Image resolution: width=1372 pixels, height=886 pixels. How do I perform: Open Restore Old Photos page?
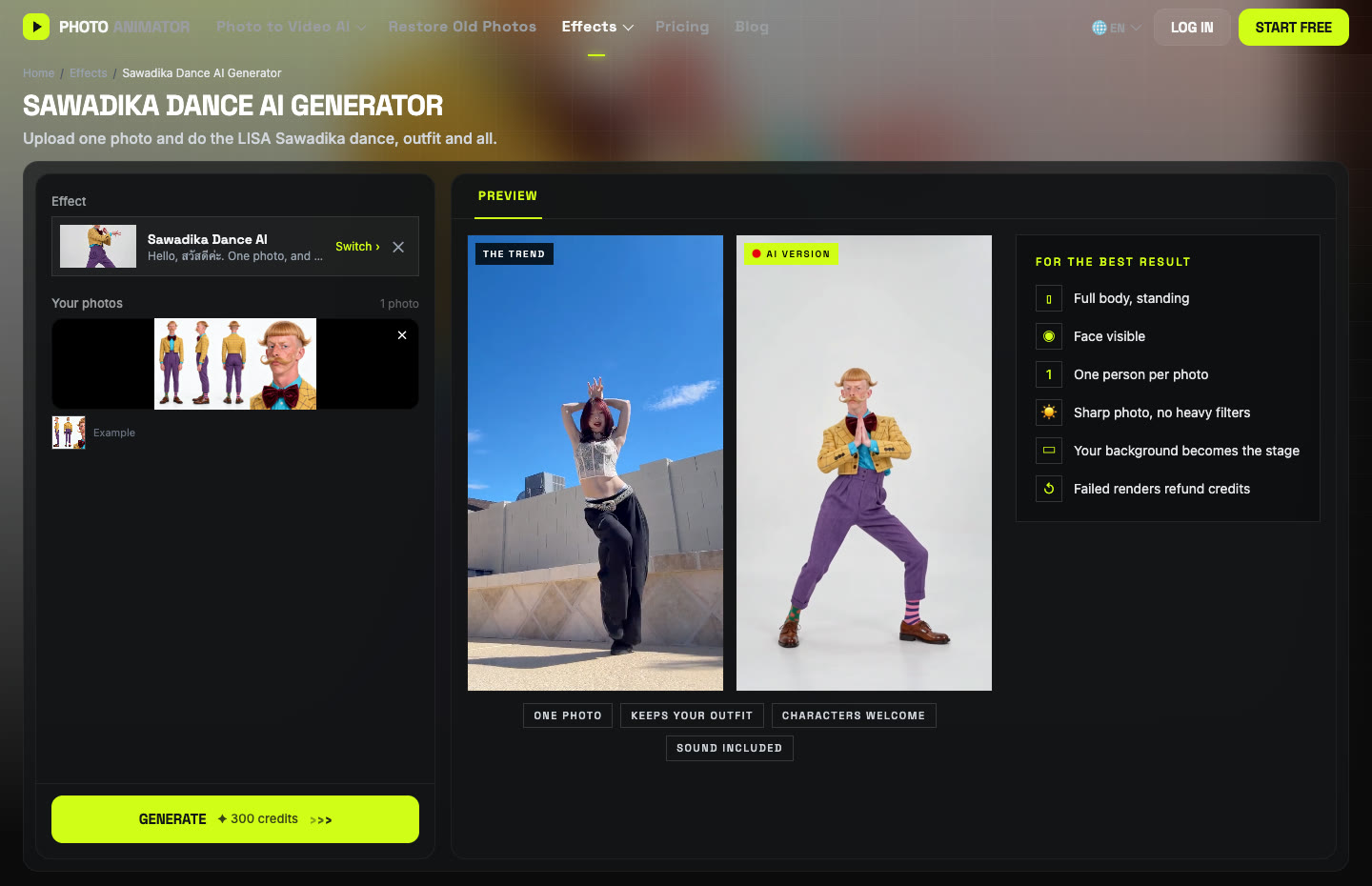point(462,27)
